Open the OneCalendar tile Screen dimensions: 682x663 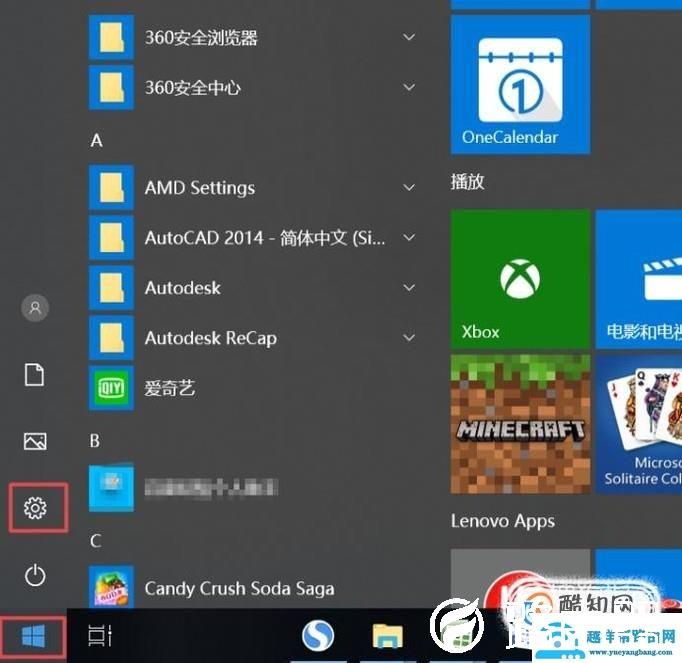[520, 84]
